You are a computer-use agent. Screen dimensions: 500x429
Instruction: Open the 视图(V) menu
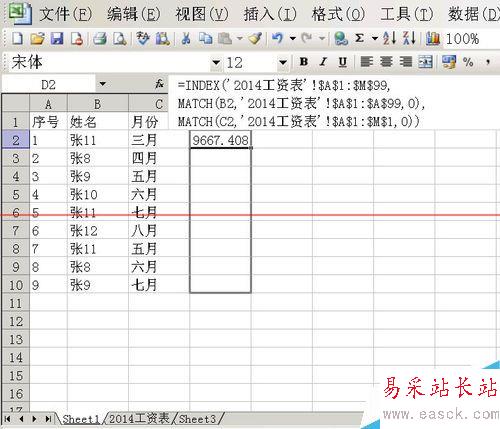click(202, 15)
